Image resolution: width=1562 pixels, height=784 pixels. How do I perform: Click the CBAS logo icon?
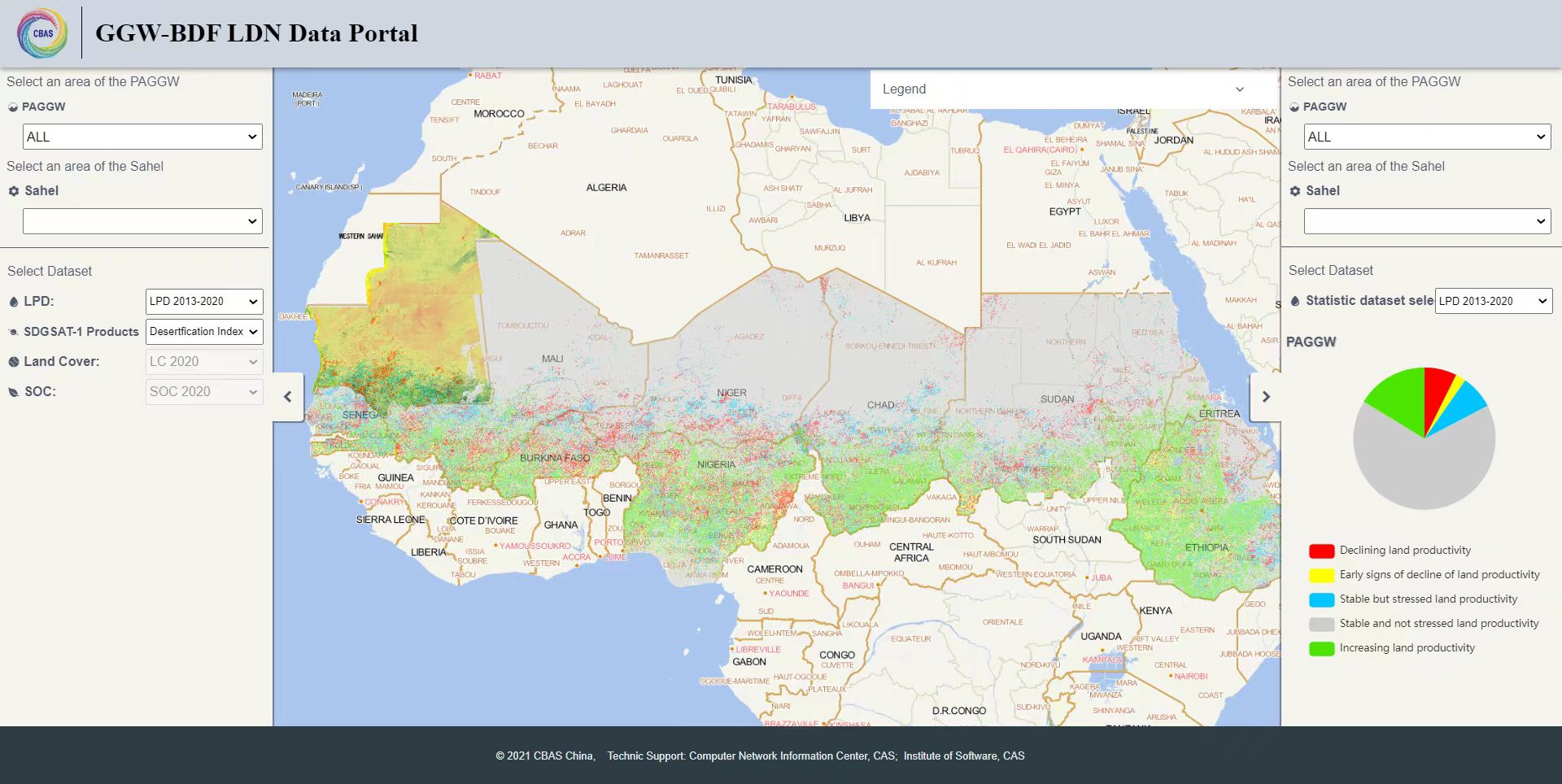pos(42,33)
